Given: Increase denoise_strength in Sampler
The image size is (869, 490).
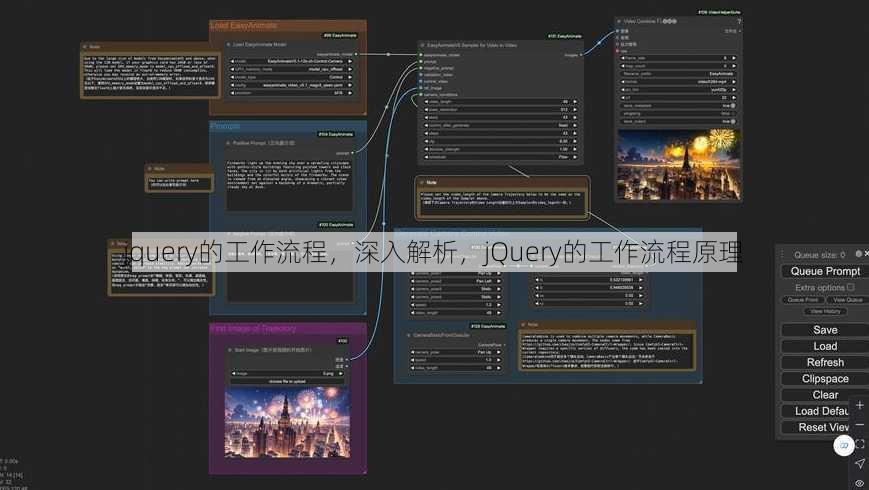Looking at the screenshot, I should [575, 149].
